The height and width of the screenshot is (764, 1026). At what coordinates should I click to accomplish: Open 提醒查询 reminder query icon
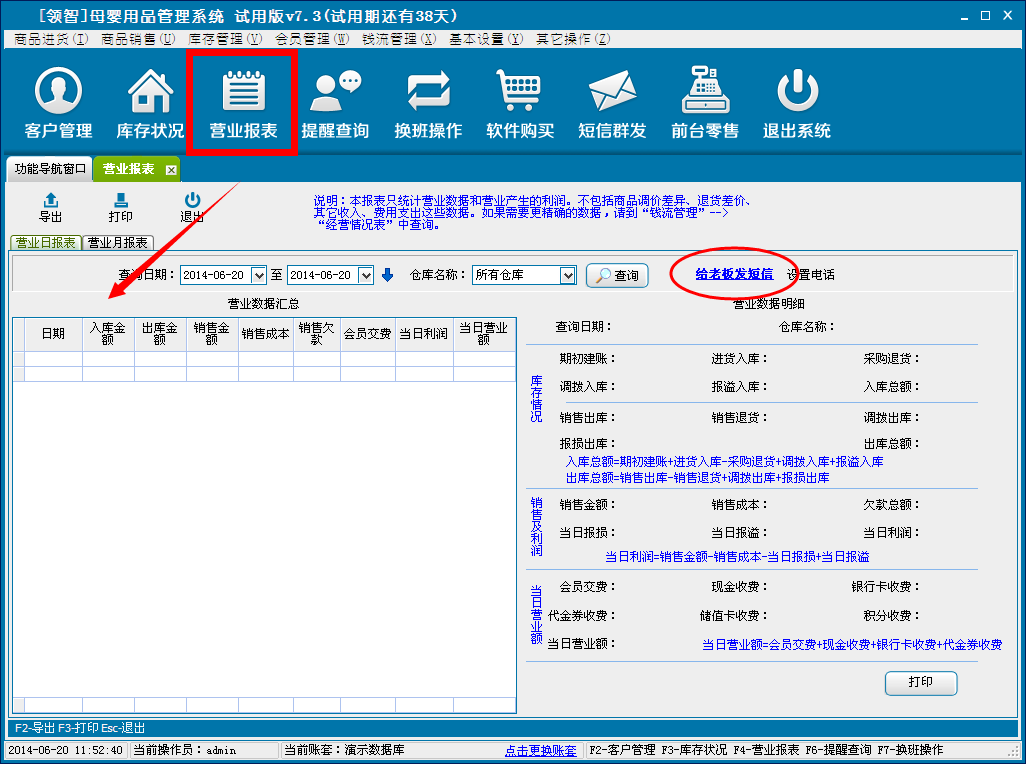tap(335, 93)
